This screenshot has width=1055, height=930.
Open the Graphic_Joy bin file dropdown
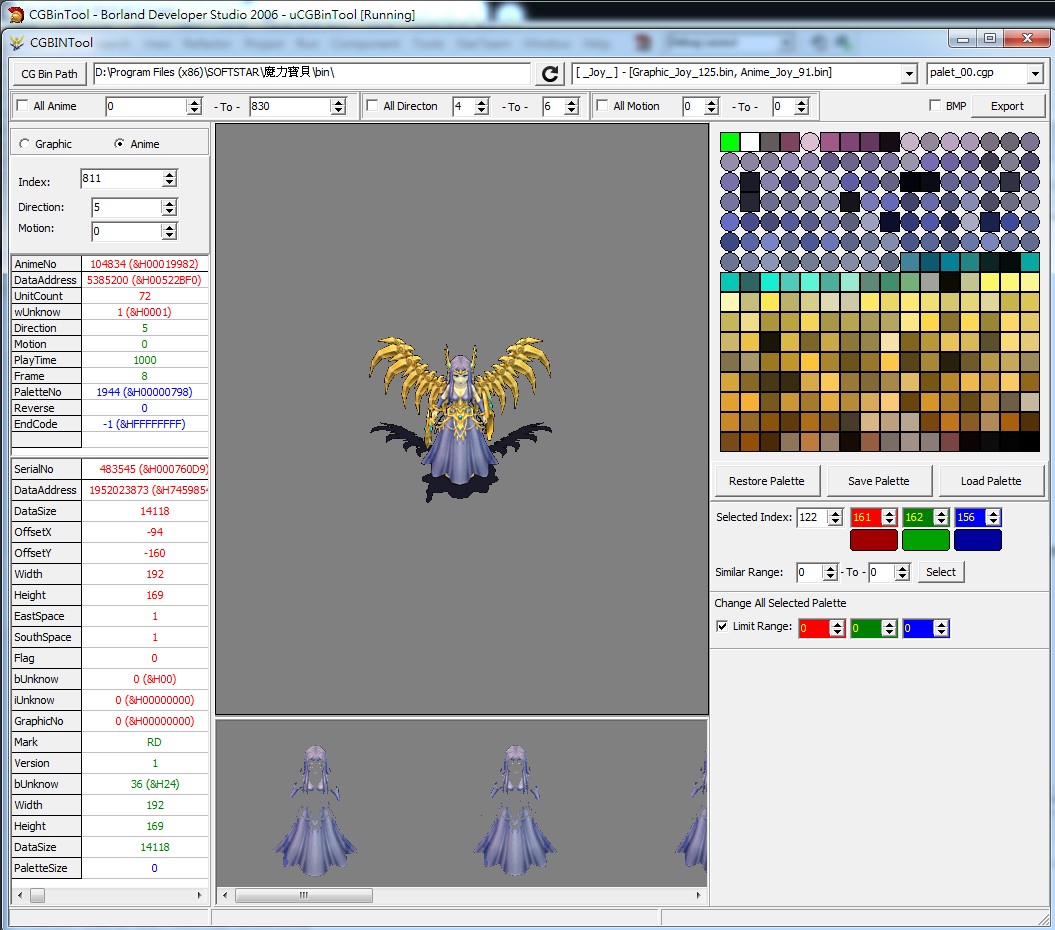[908, 74]
